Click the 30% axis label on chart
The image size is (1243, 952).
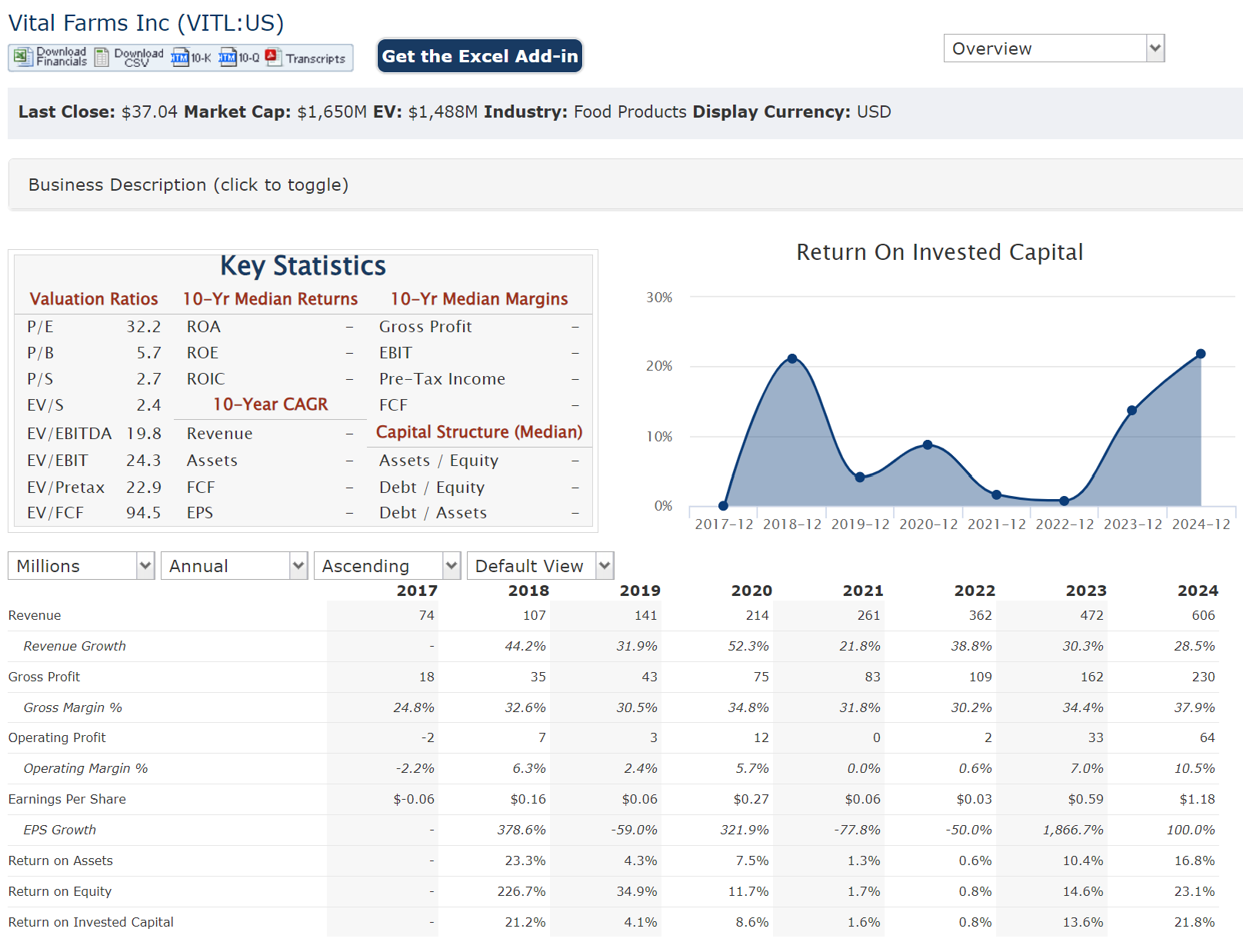[659, 298]
